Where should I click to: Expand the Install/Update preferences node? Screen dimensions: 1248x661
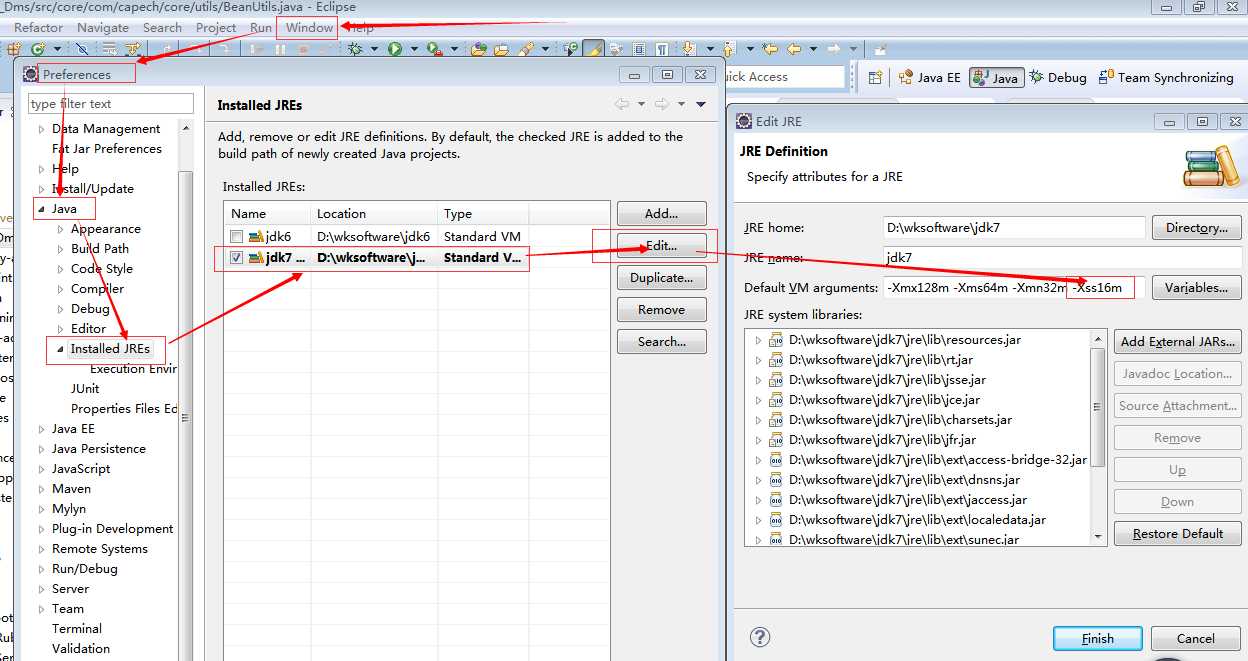pyautogui.click(x=41, y=189)
